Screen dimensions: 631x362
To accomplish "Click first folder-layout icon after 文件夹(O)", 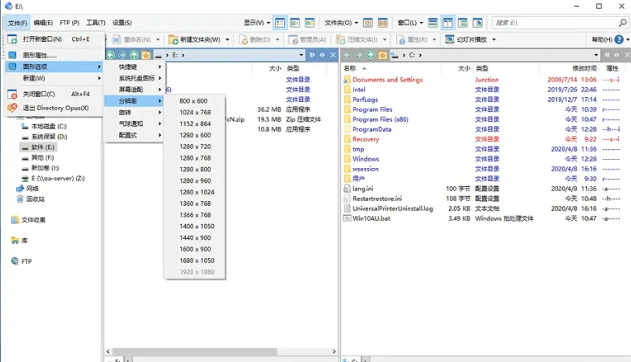I will point(368,23).
